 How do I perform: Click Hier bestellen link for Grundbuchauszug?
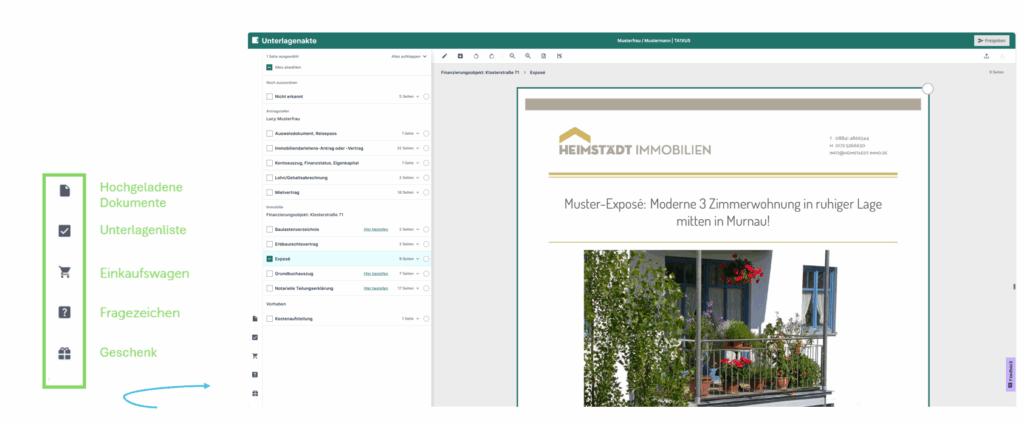tap(375, 273)
